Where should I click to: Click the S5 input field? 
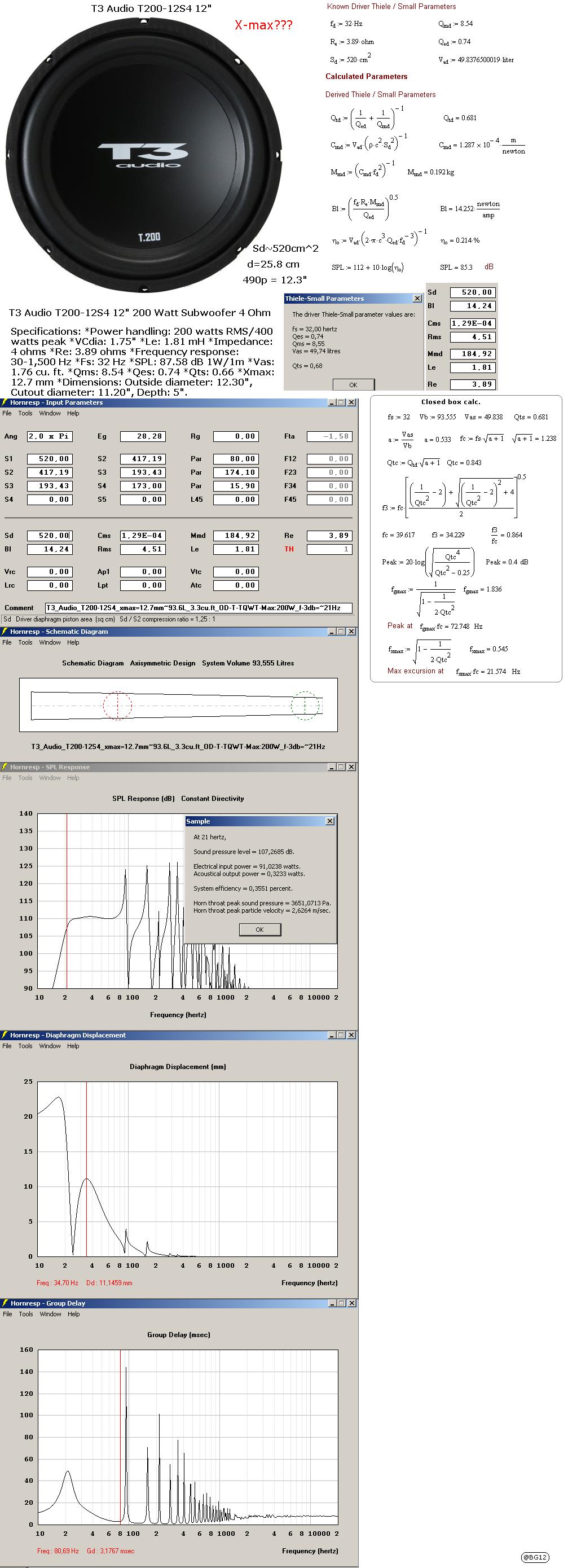pyautogui.click(x=143, y=499)
